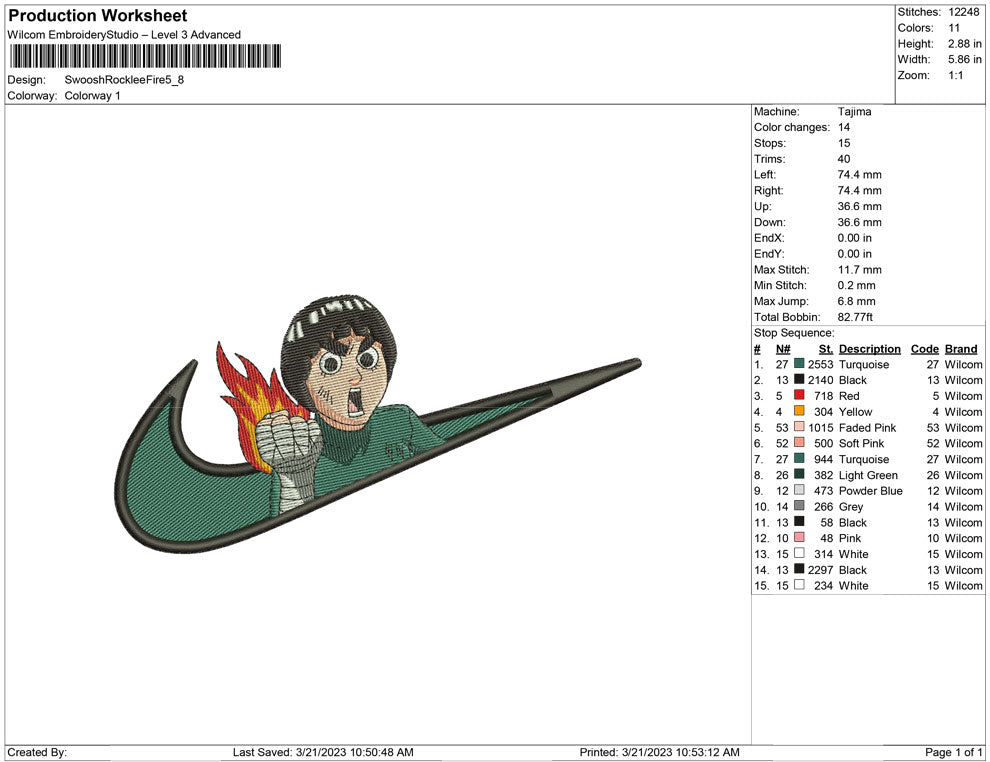Click the Powder Blue description text
This screenshot has width=990, height=762.
870,491
